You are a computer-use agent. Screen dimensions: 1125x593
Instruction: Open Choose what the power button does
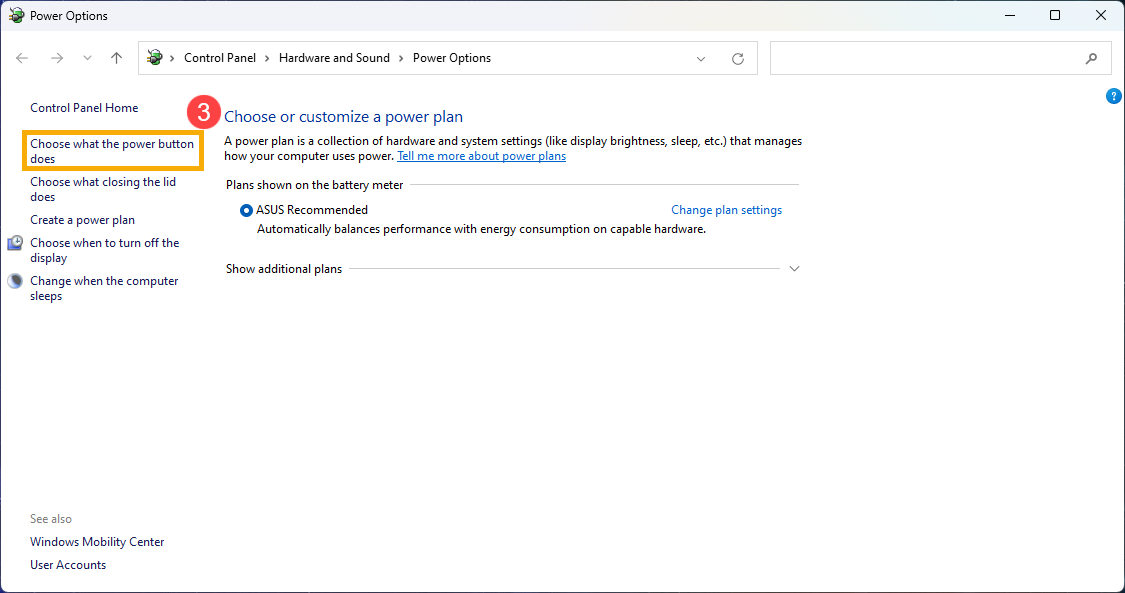point(112,151)
